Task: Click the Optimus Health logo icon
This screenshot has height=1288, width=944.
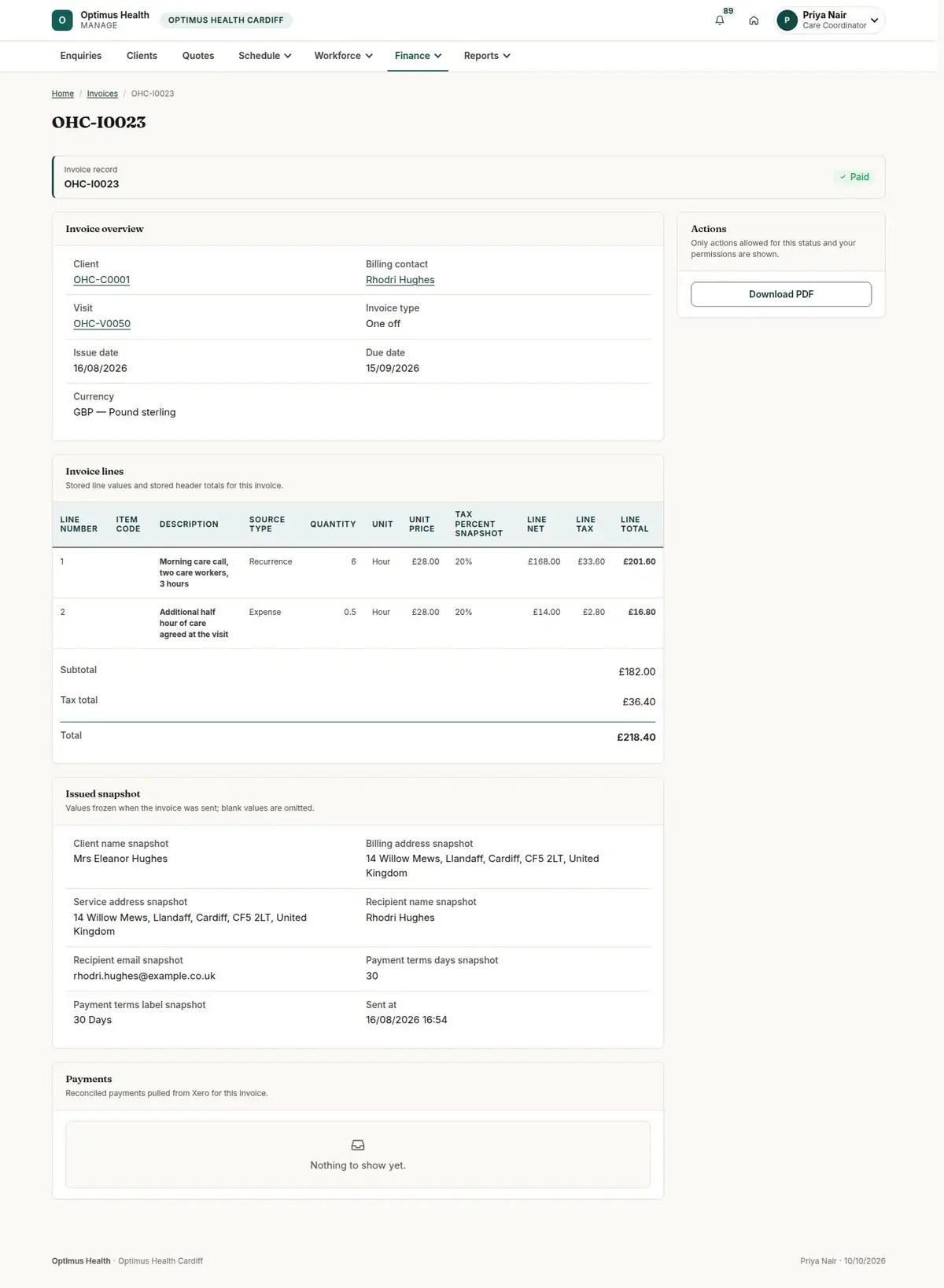Action: coord(62,20)
